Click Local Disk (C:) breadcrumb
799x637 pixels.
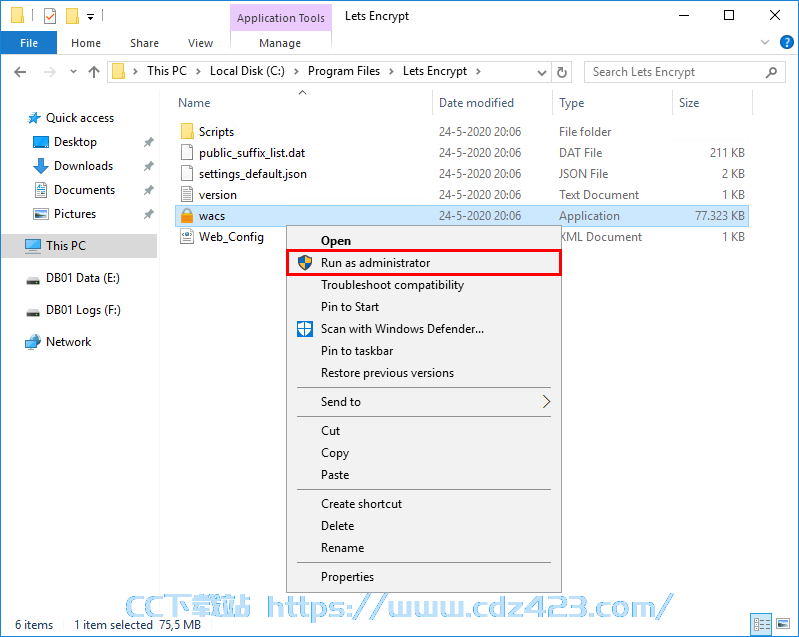pos(247,71)
